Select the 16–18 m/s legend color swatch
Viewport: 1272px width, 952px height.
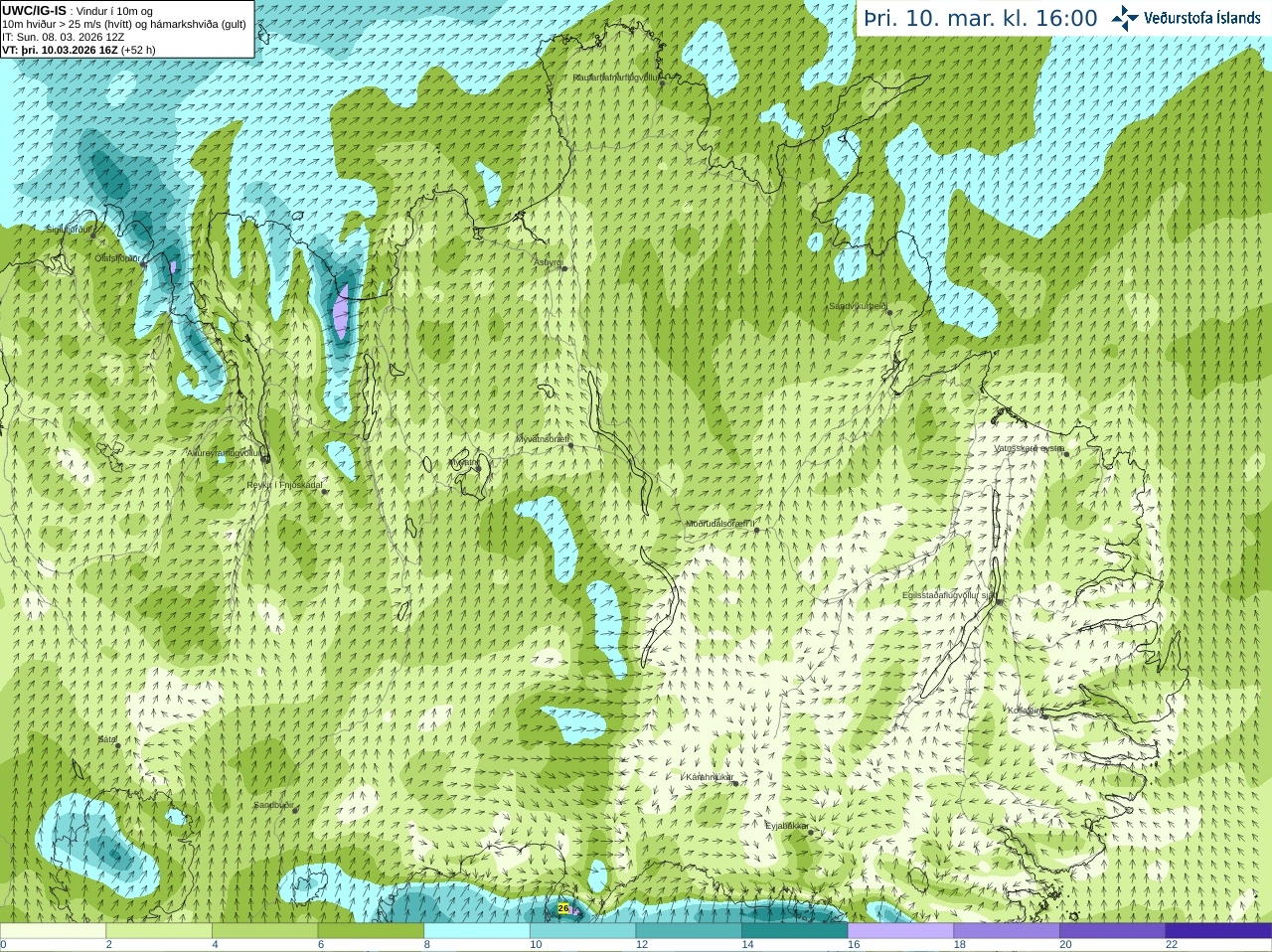click(900, 931)
